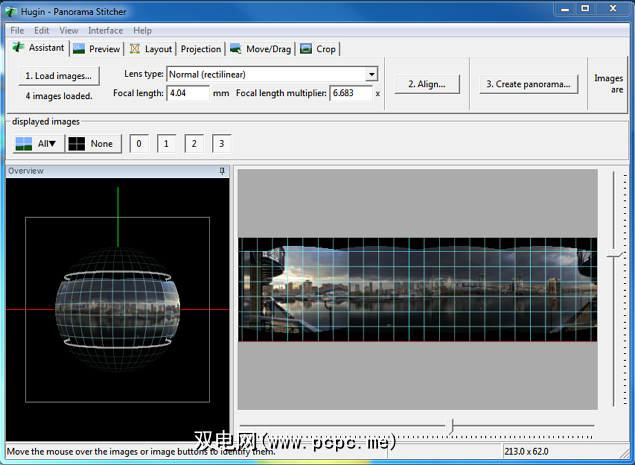Toggle visibility of image 2
Screen dimensions: 635x465
194,144
